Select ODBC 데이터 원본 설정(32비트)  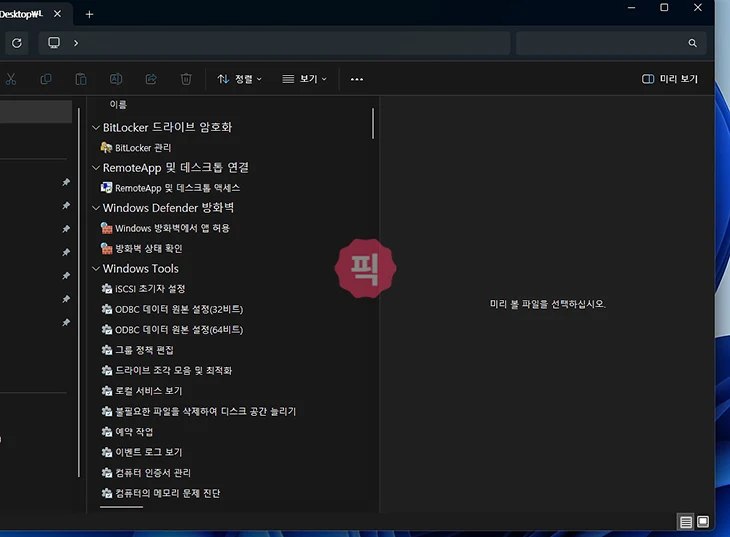(179, 309)
